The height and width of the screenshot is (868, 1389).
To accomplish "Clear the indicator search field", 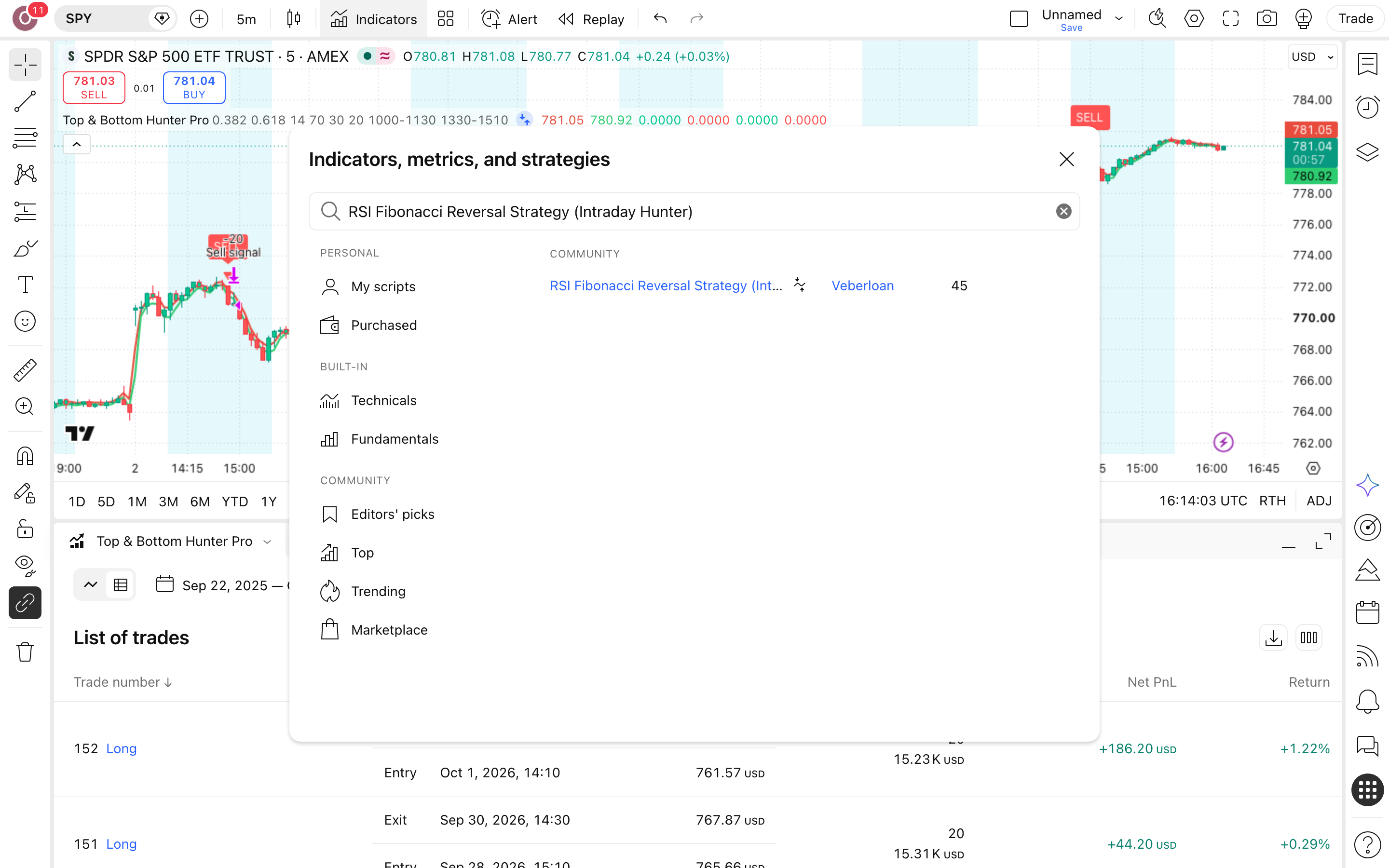I will (1063, 211).
